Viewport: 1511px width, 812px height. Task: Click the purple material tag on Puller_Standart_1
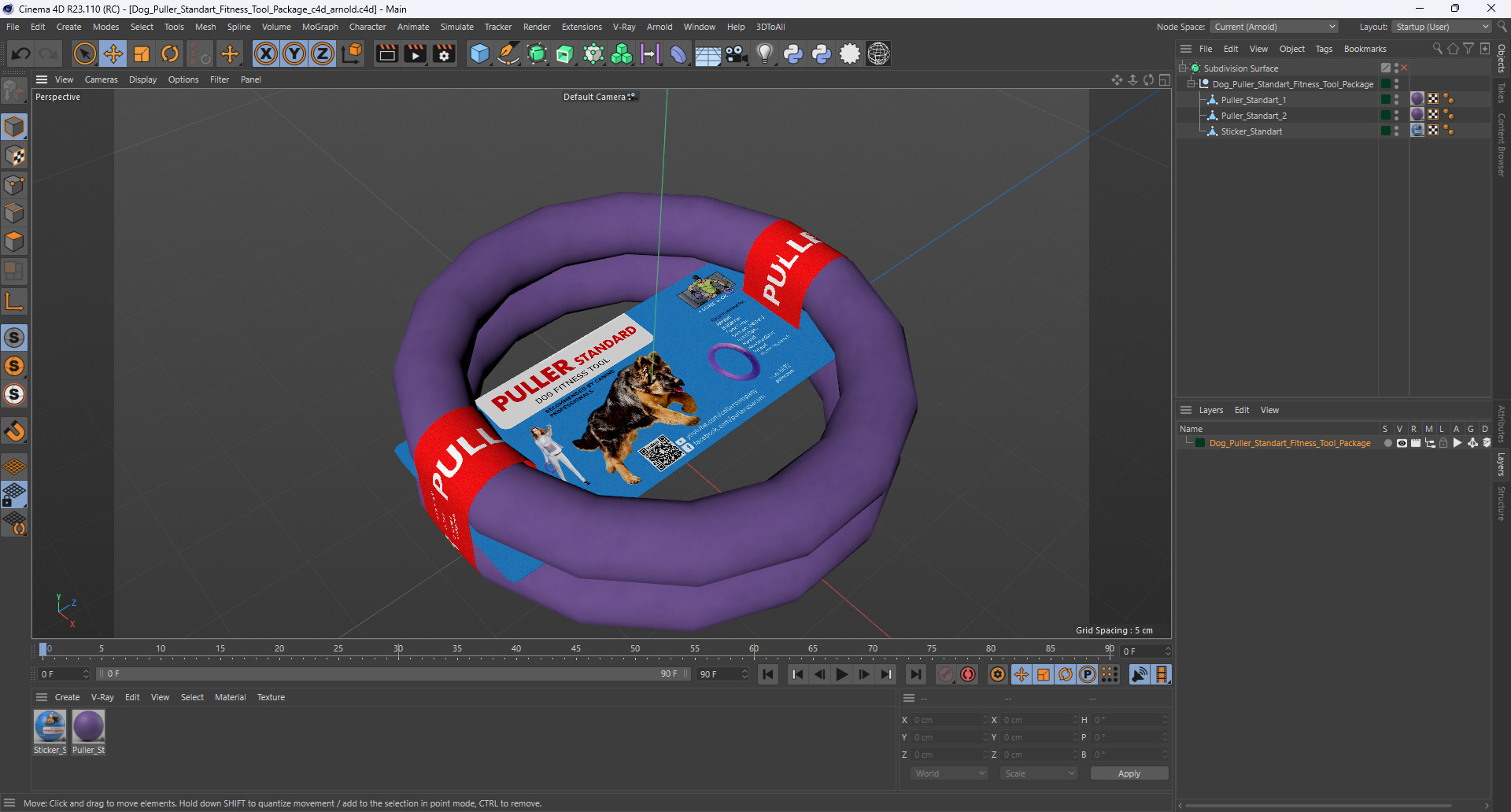[1417, 99]
